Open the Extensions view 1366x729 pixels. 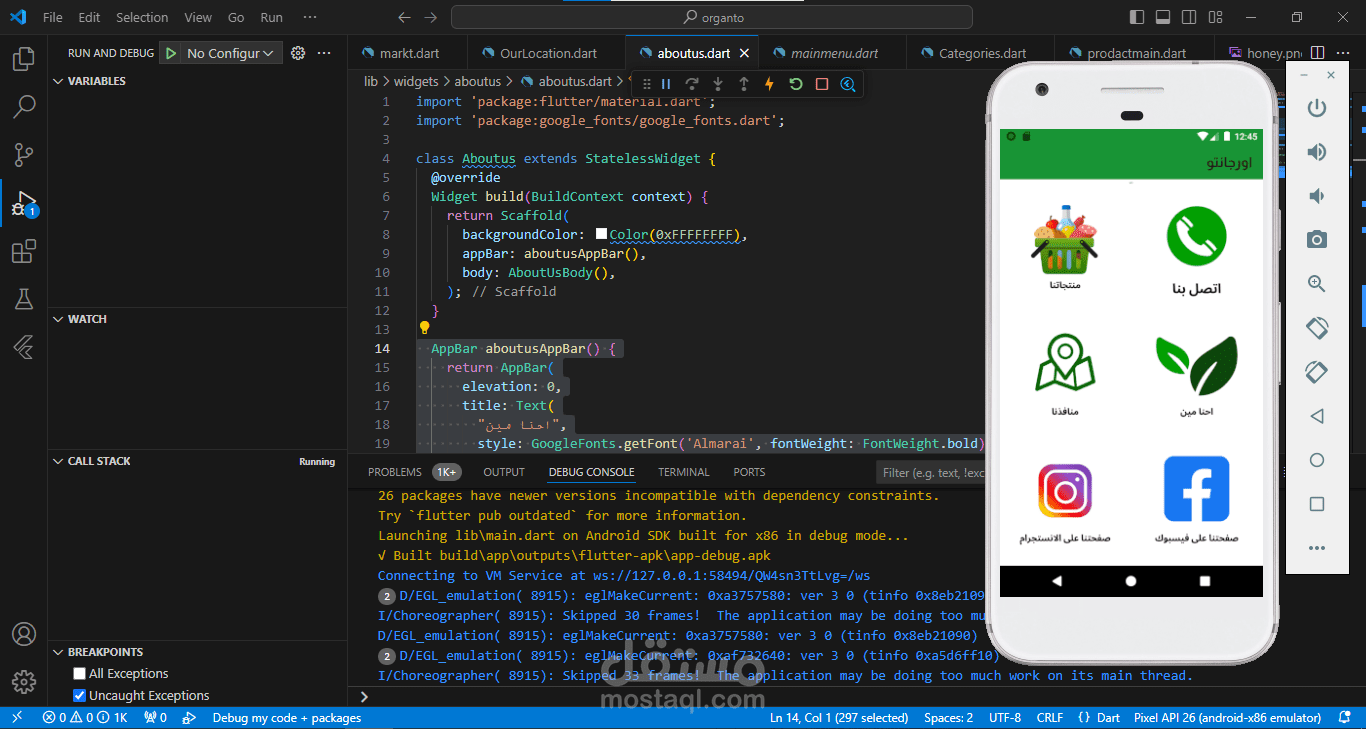coord(23,251)
